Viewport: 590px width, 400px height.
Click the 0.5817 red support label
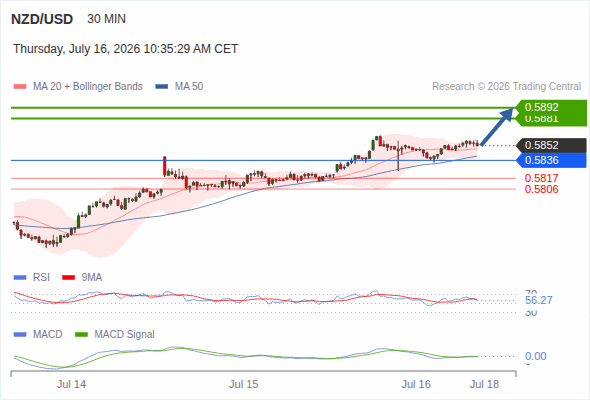coord(541,178)
